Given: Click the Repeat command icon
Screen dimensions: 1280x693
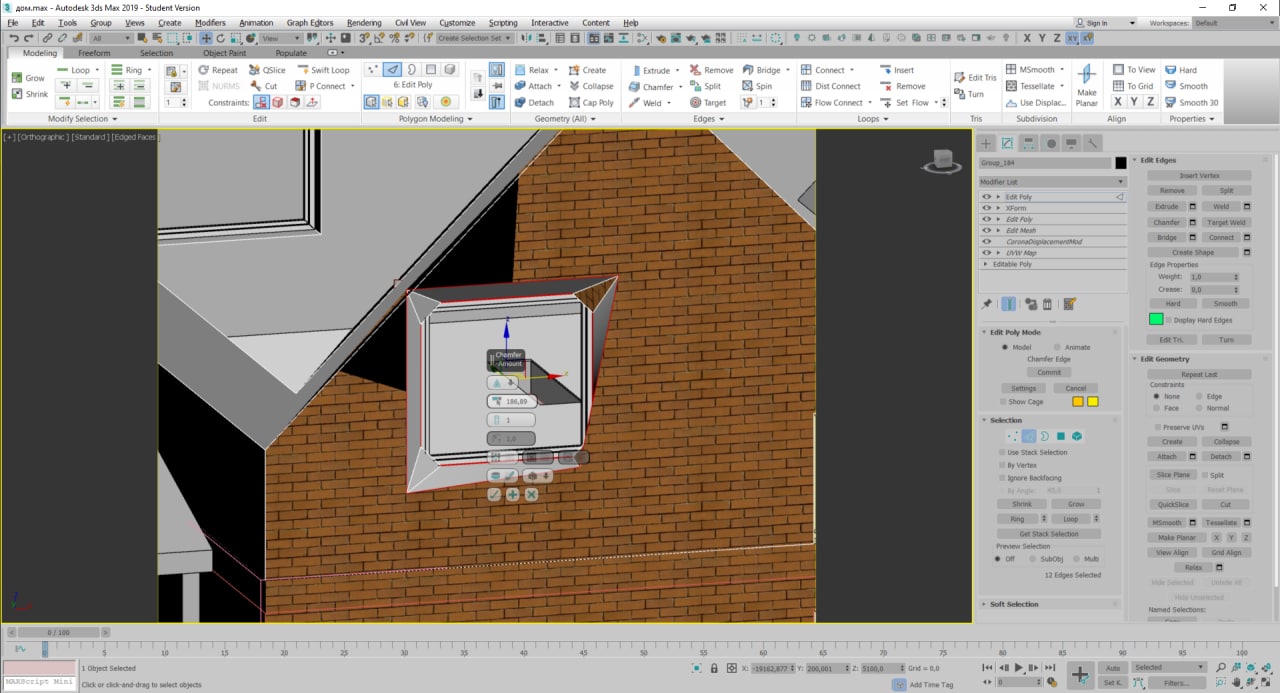Looking at the screenshot, I should click(203, 70).
